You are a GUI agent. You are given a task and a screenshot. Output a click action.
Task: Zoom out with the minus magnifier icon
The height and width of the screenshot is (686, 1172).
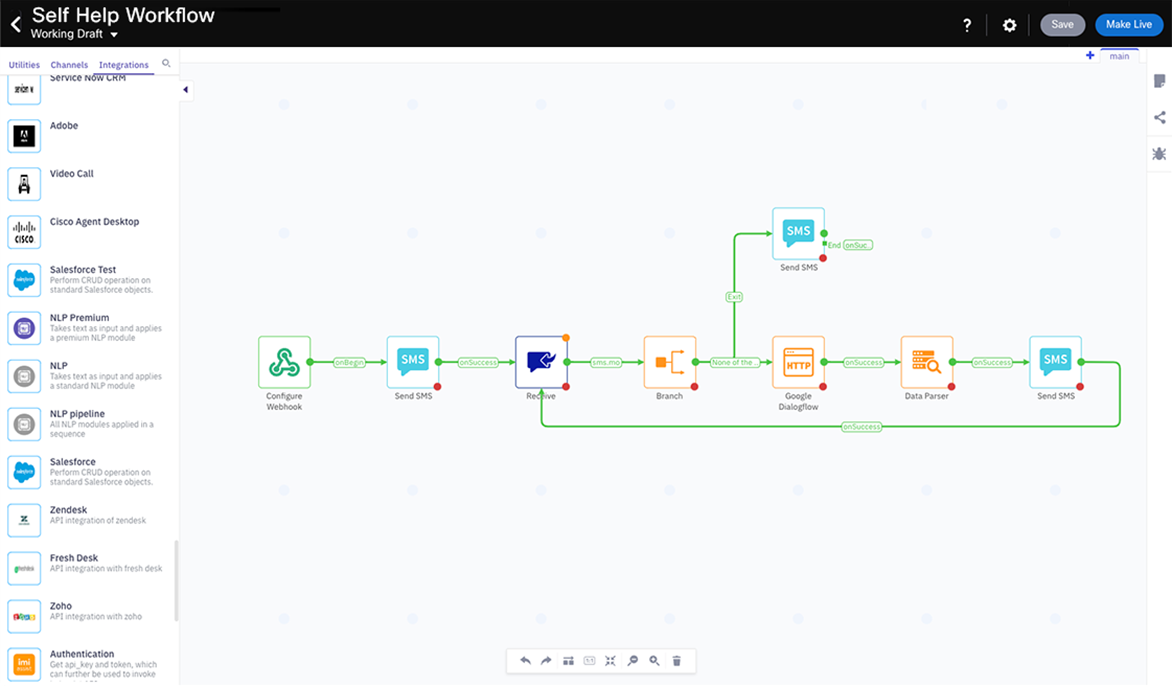coord(633,661)
